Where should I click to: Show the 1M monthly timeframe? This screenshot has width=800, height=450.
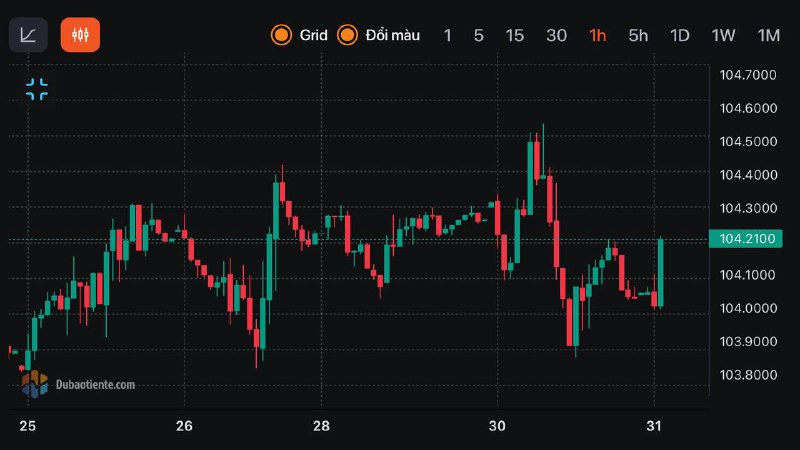768,35
